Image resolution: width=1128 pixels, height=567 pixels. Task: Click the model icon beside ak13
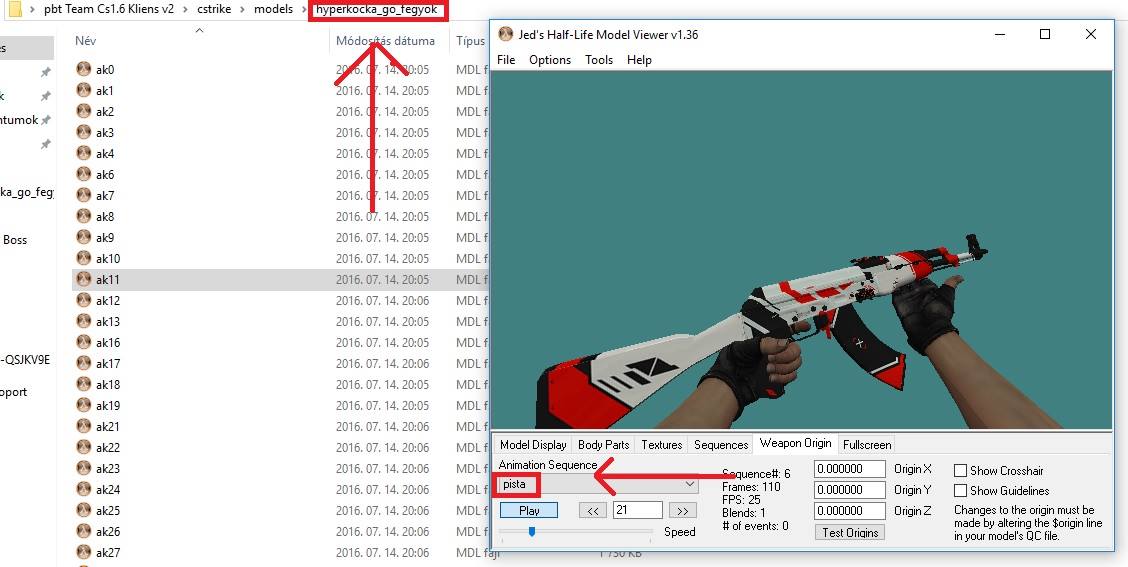(x=83, y=321)
